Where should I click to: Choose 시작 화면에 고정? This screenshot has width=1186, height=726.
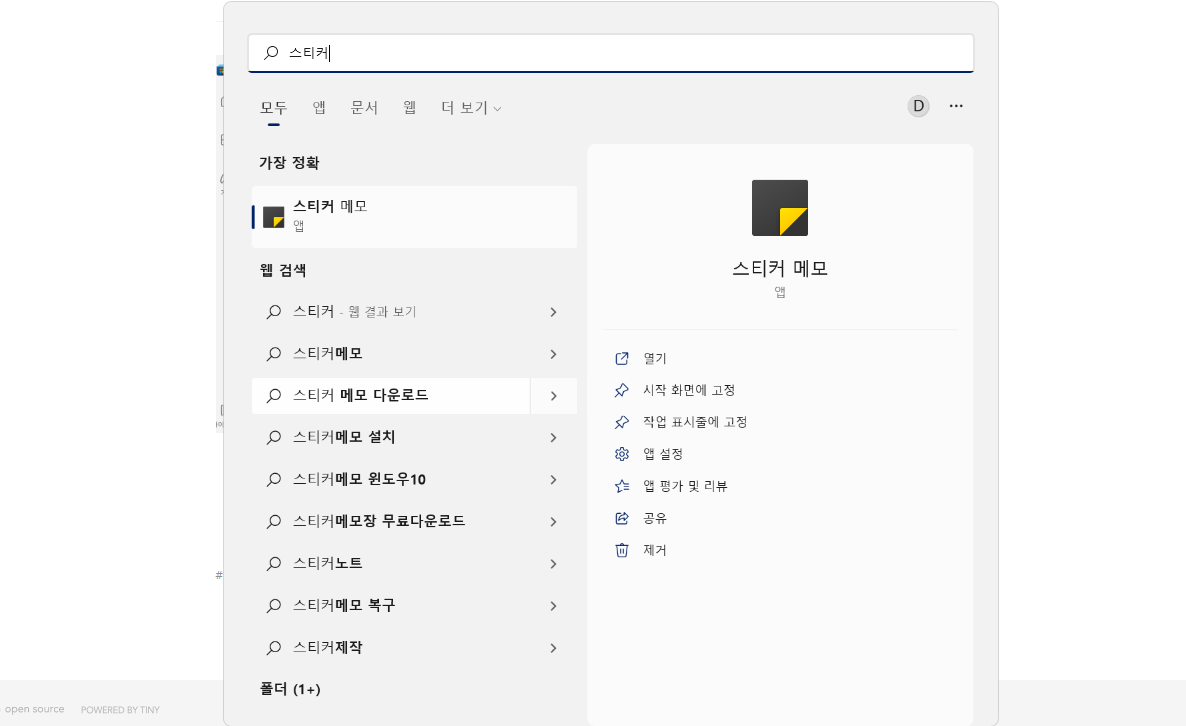coord(689,390)
